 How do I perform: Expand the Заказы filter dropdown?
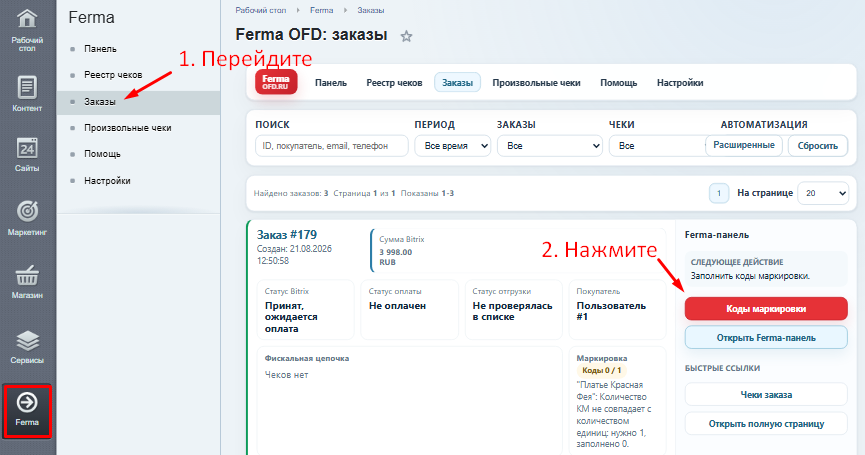tap(549, 146)
